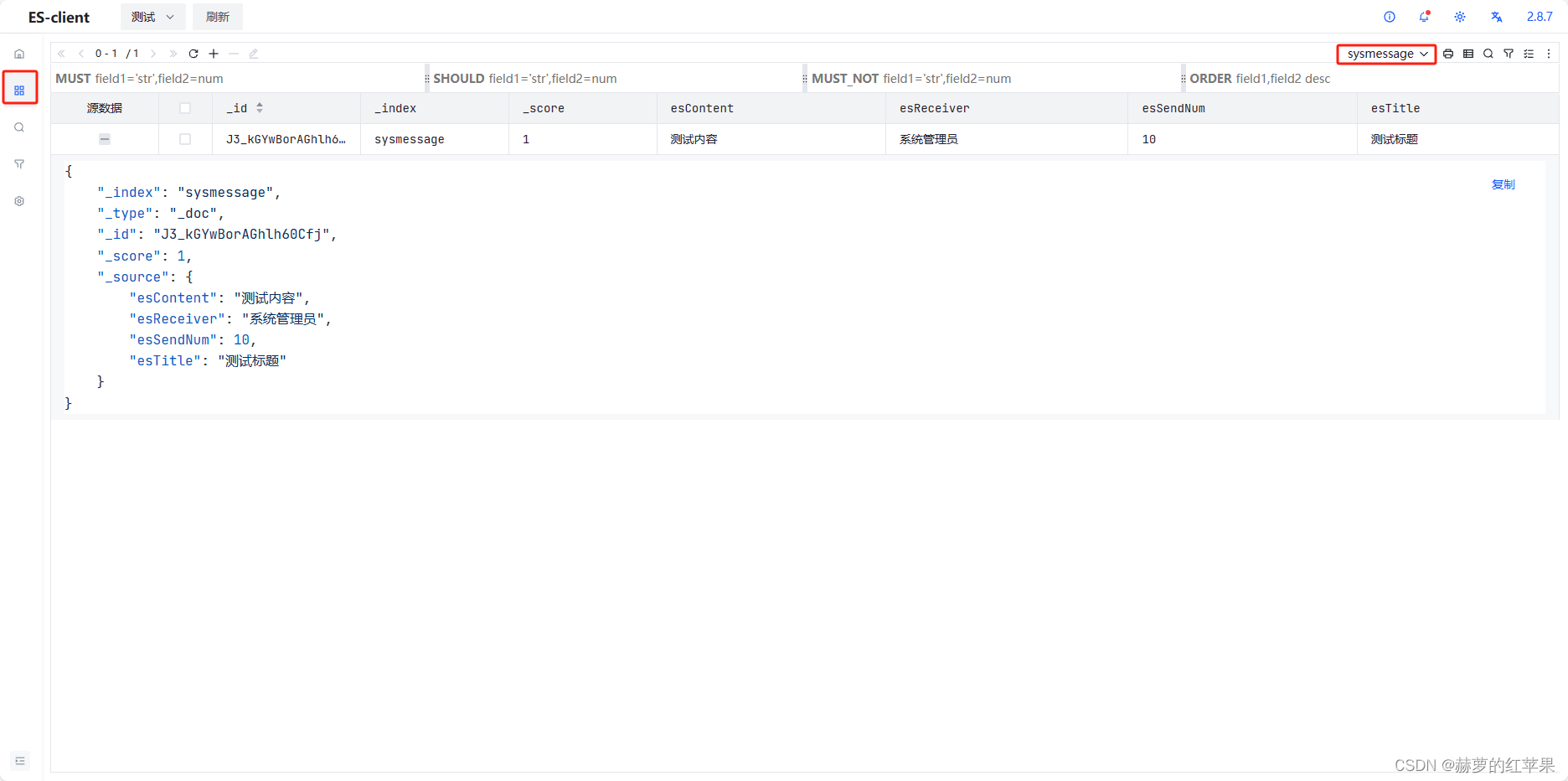This screenshot has width=1568, height=781.
Task: Open the data browse grid icon
Action: [19, 90]
